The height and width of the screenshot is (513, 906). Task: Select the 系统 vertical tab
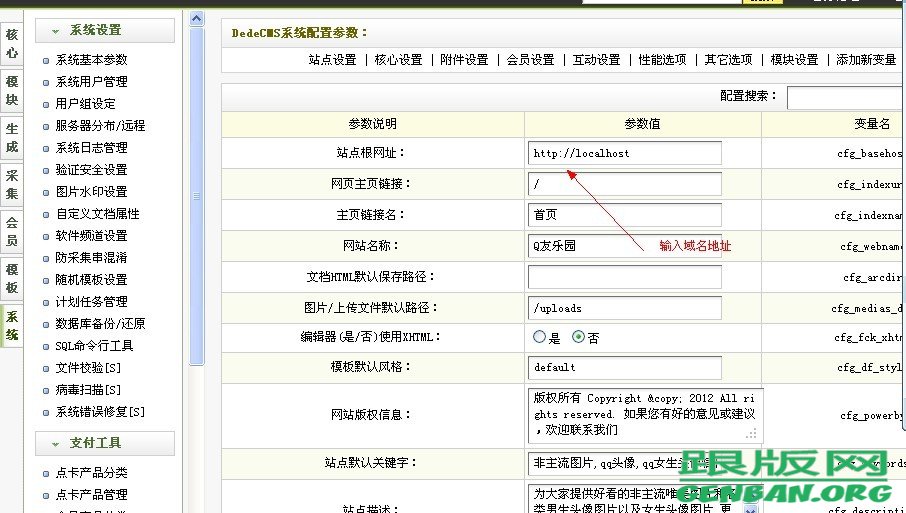pyautogui.click(x=12, y=326)
